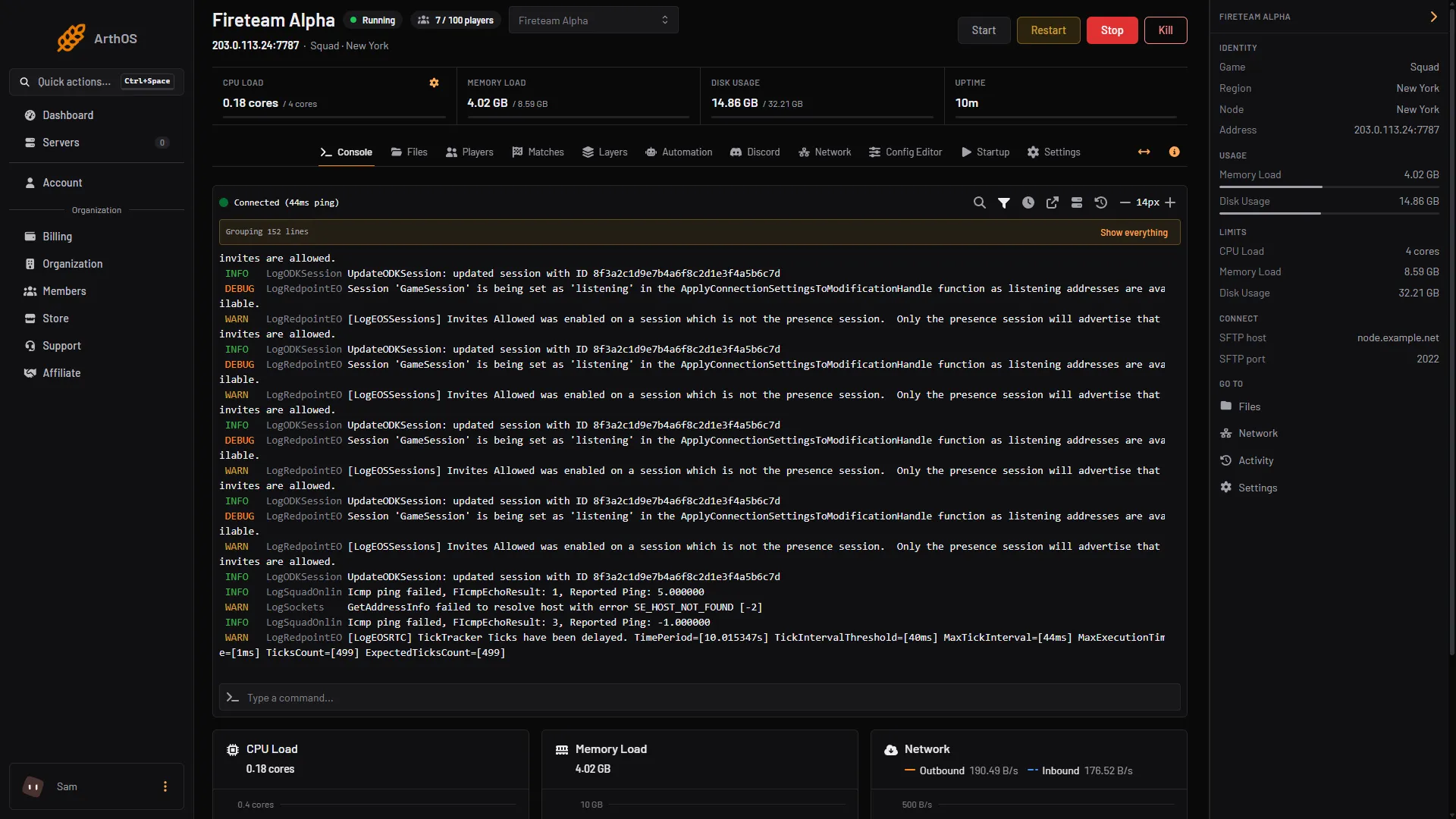This screenshot has height=819, width=1456.
Task: Click SFTP port value 2022
Action: tap(1427, 359)
